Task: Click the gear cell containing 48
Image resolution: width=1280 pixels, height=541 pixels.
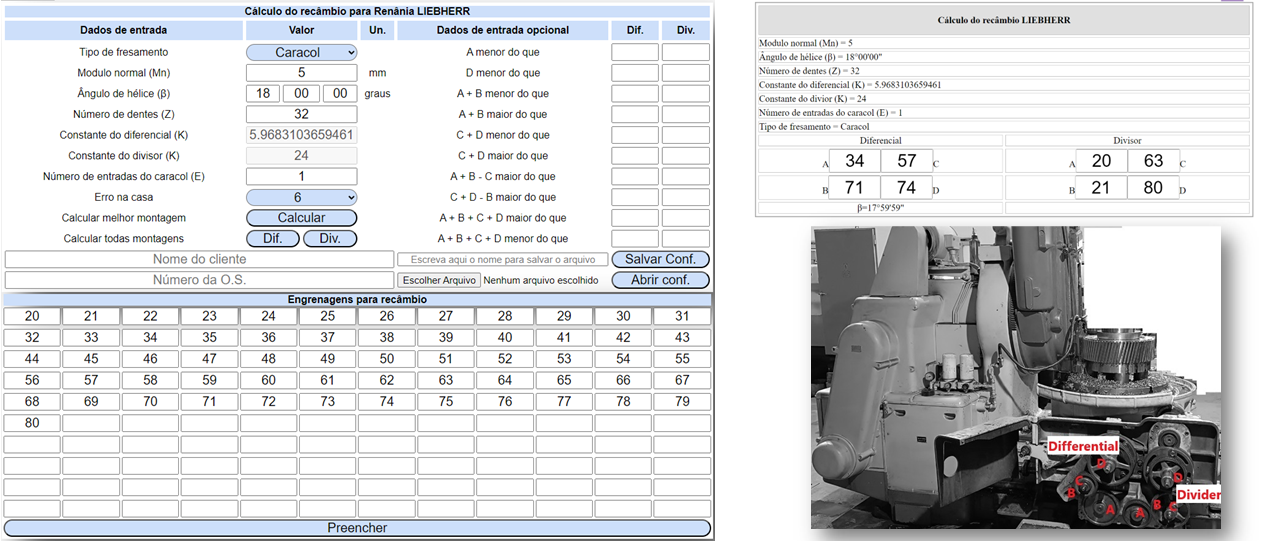Action: coord(268,359)
